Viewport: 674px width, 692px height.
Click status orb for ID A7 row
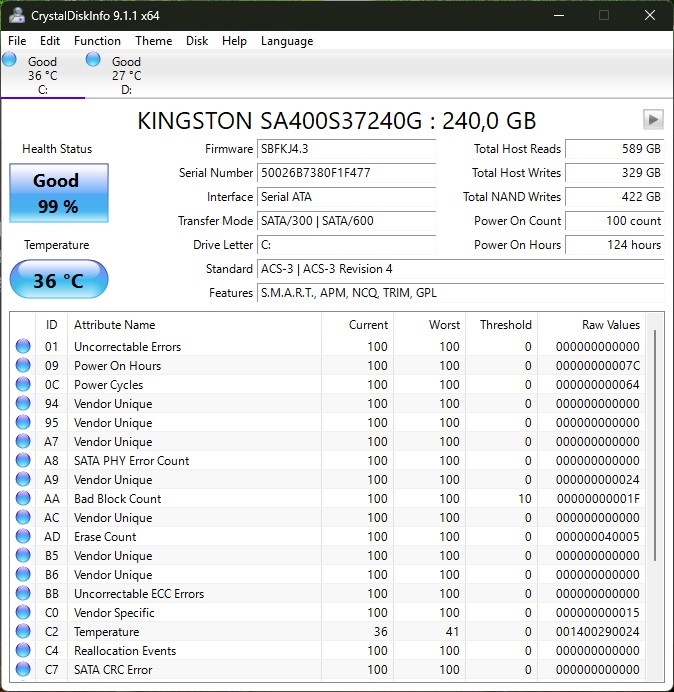(23, 441)
